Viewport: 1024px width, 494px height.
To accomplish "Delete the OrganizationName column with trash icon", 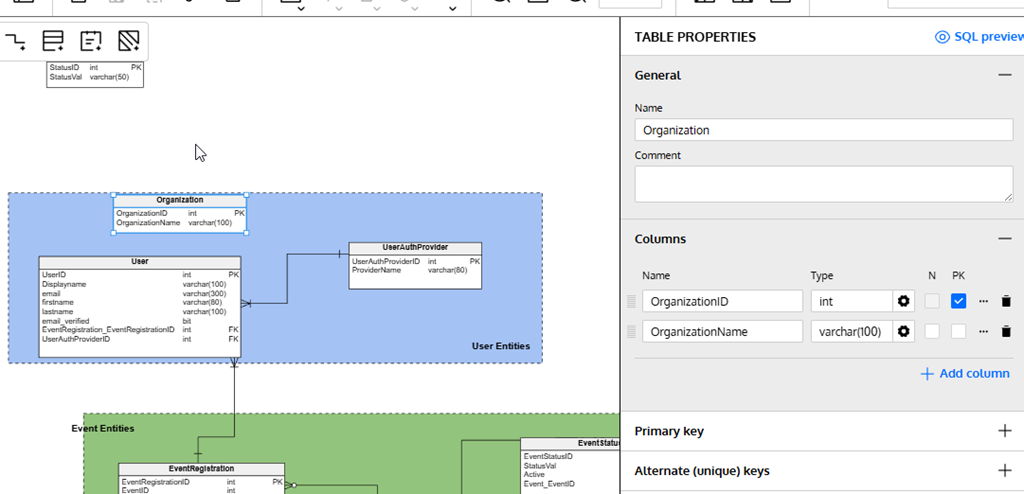I will (1006, 331).
